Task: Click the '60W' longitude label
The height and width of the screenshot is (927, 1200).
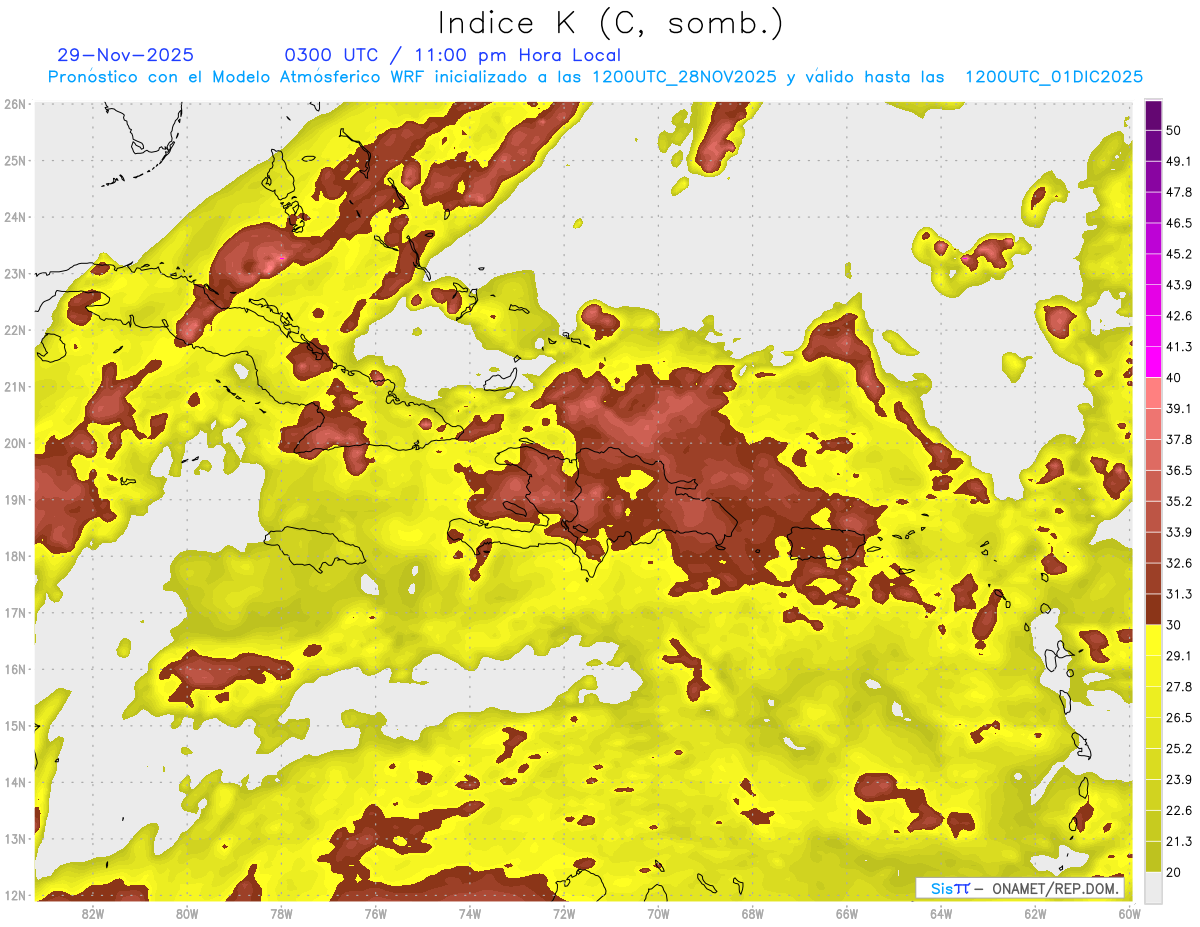Action: (1128, 914)
